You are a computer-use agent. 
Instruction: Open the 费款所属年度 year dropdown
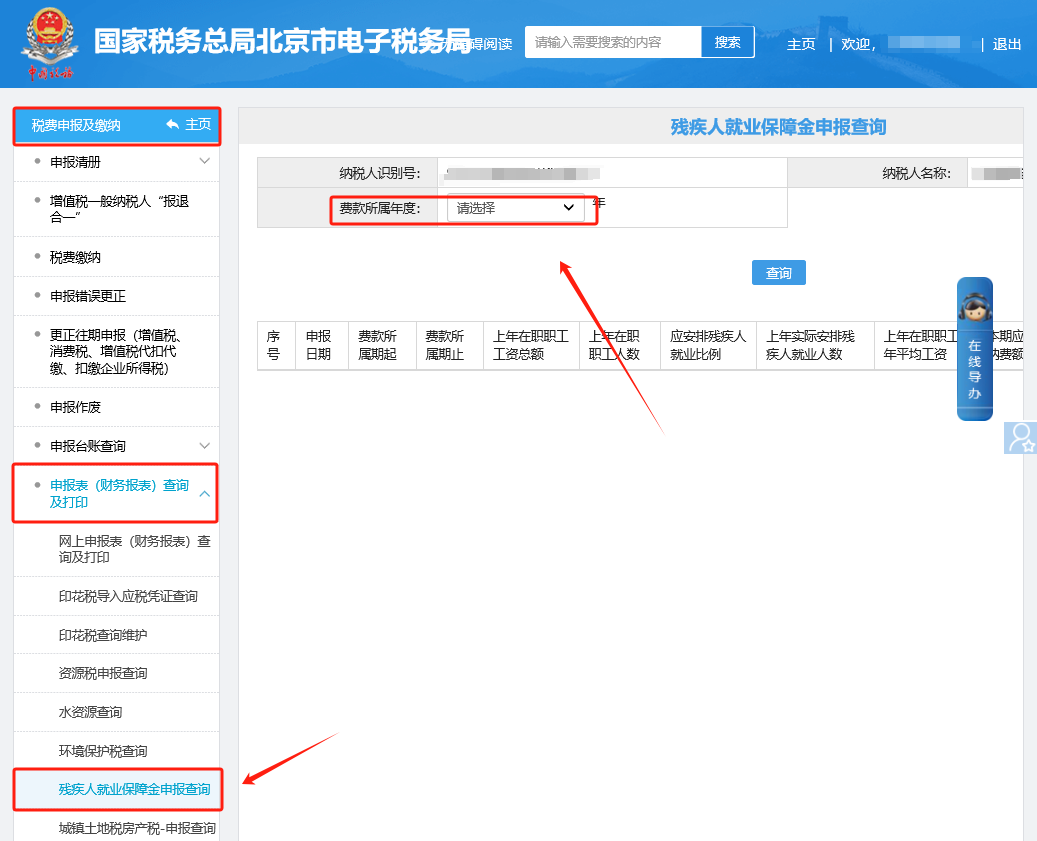(x=515, y=208)
